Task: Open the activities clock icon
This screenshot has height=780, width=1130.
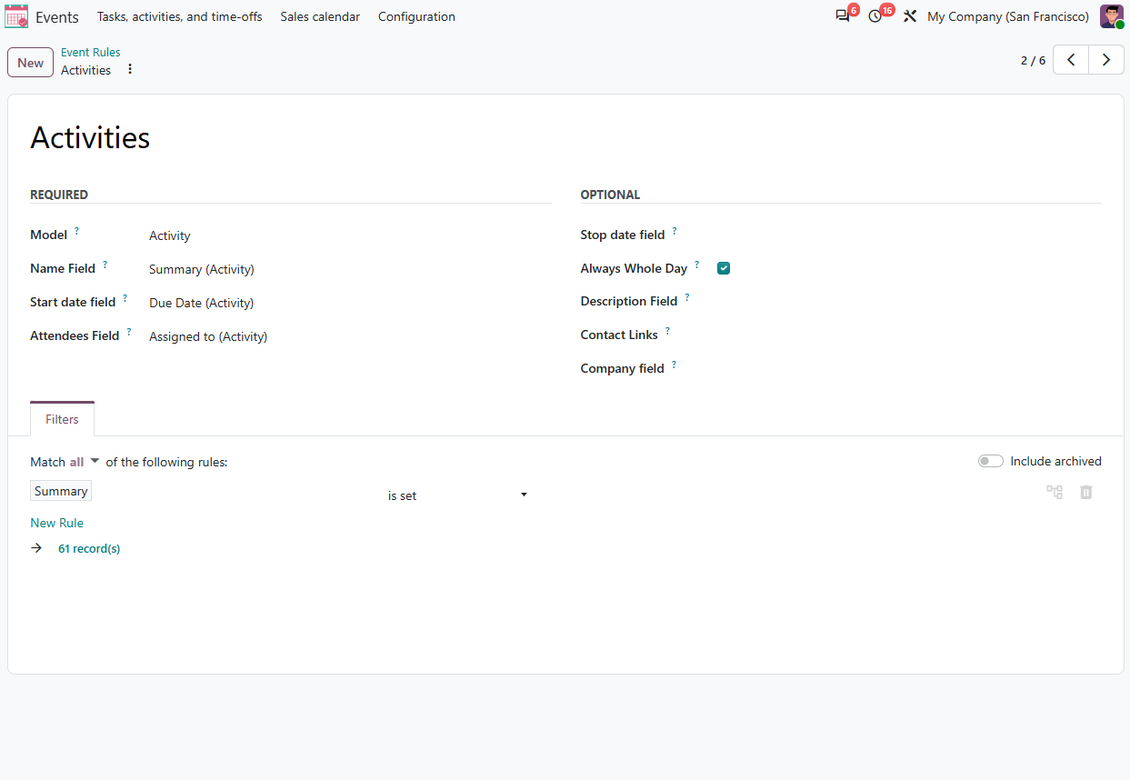Action: click(x=875, y=16)
